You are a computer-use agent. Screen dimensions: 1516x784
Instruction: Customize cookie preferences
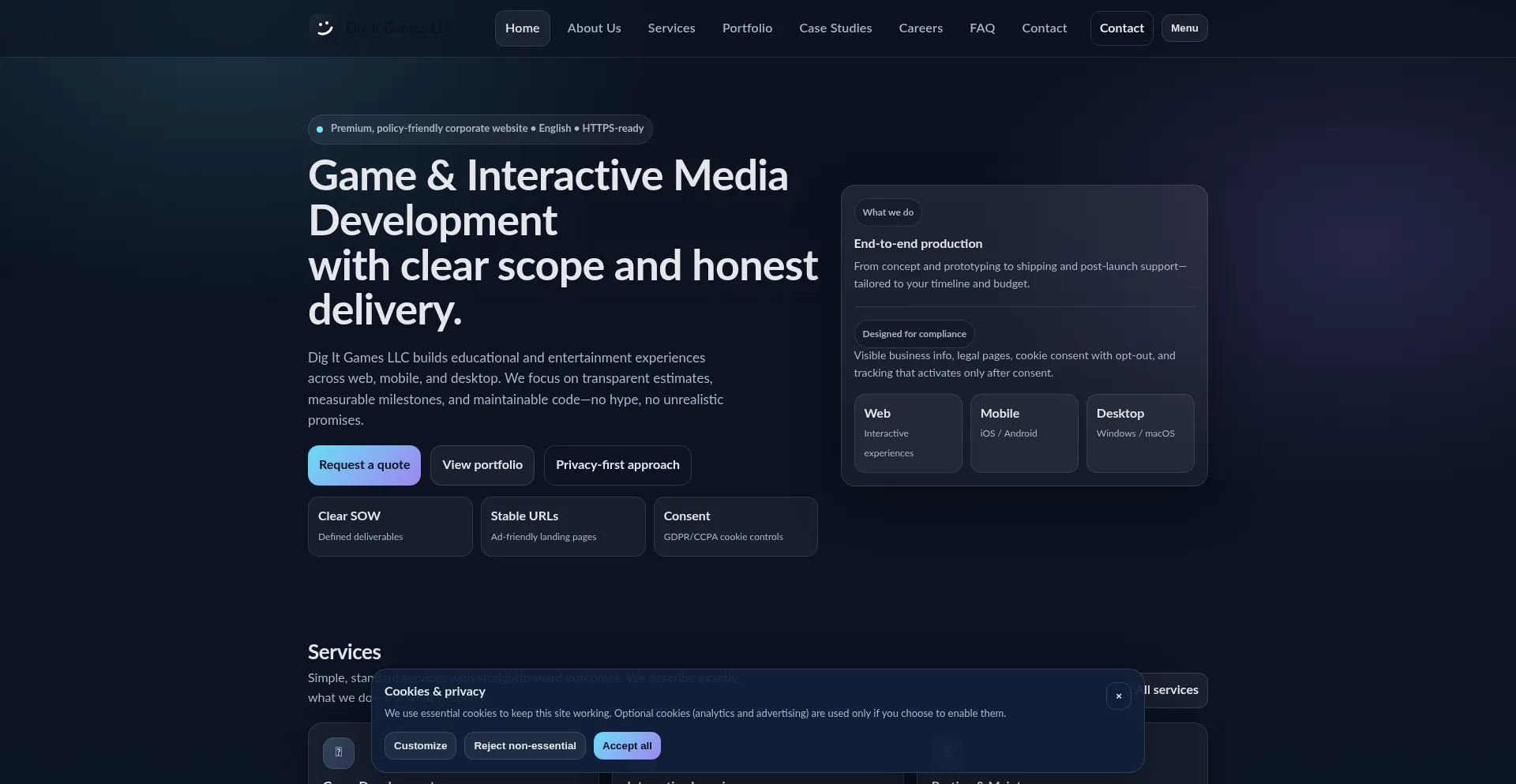point(420,746)
